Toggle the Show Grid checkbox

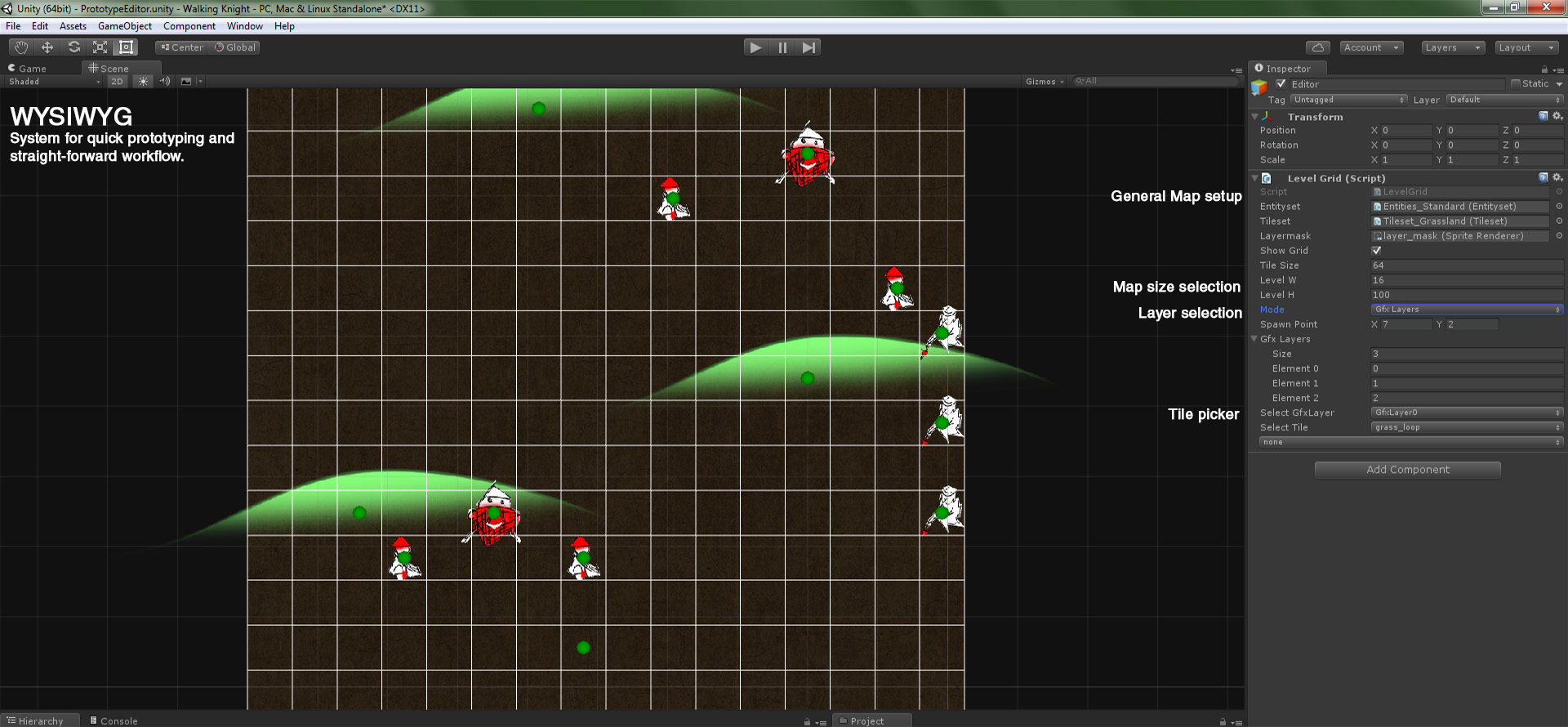pos(1377,251)
